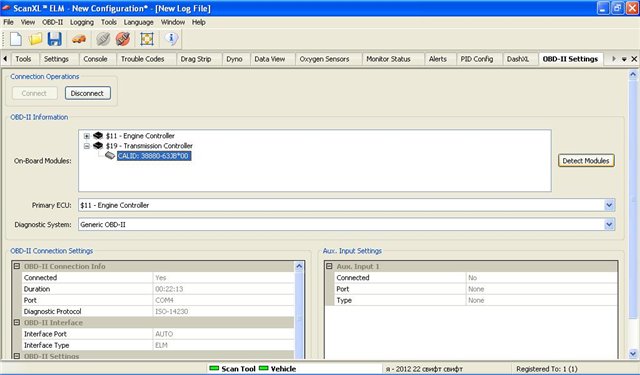
Task: Open the tab list dropdown arrow
Action: (624, 59)
